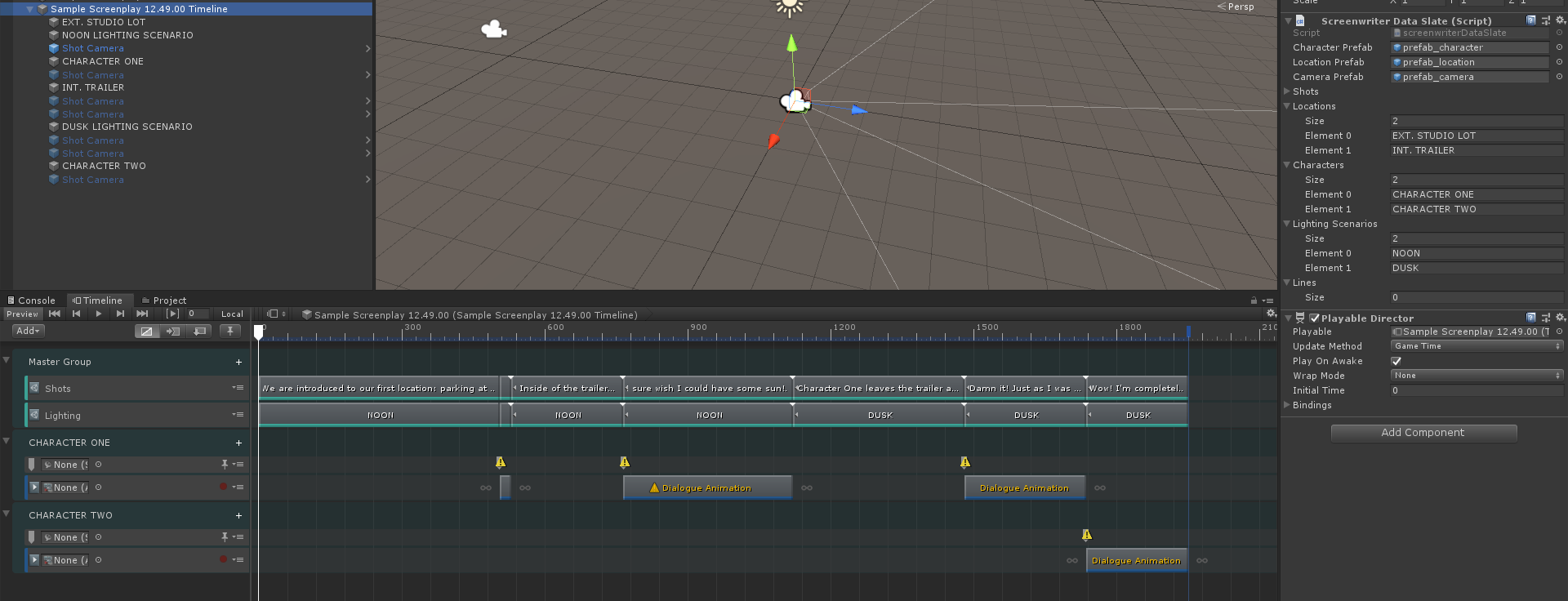Toggle the Preview mode button
The image size is (1568, 601).
22,314
